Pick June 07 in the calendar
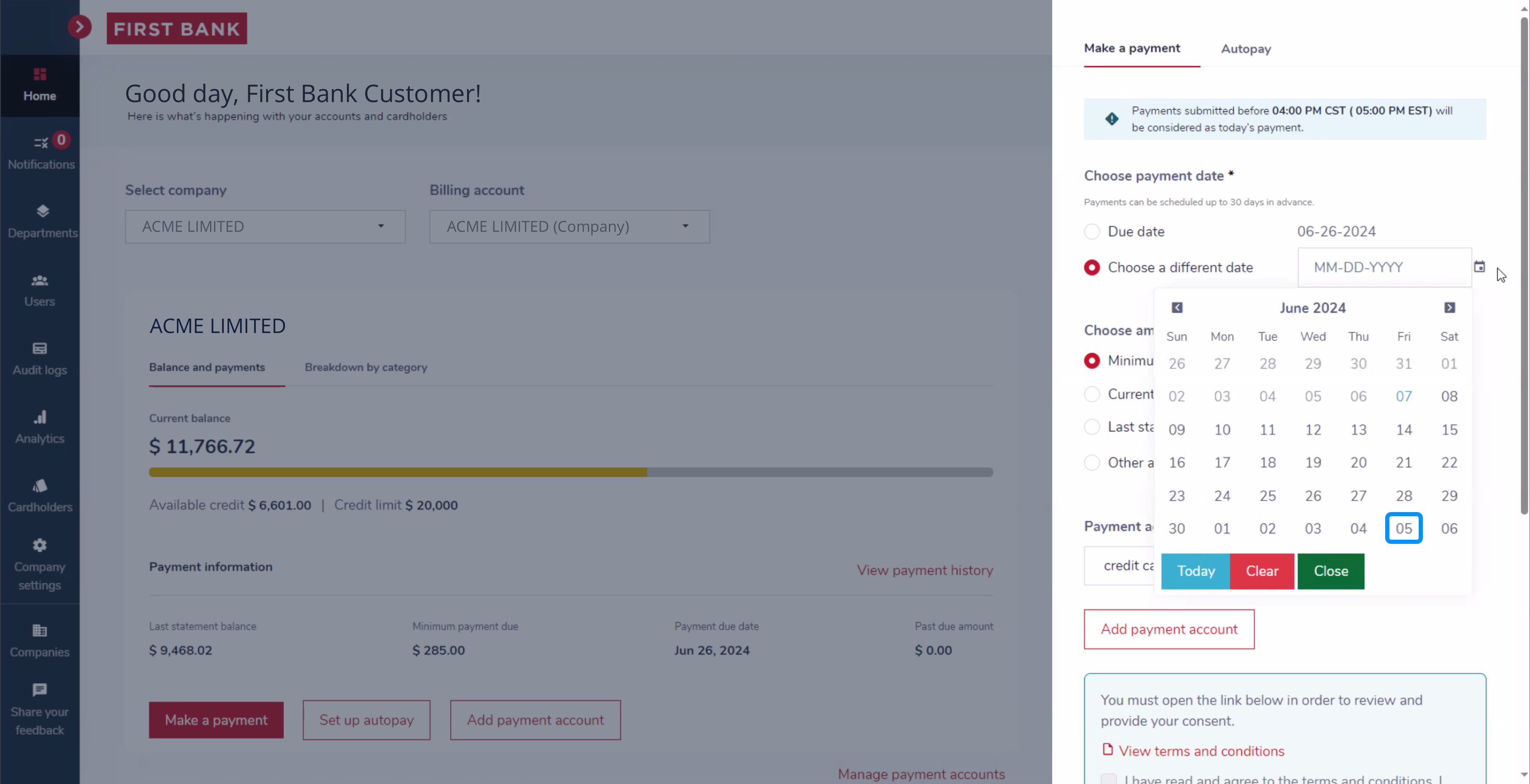Image resolution: width=1530 pixels, height=784 pixels. 1404,396
